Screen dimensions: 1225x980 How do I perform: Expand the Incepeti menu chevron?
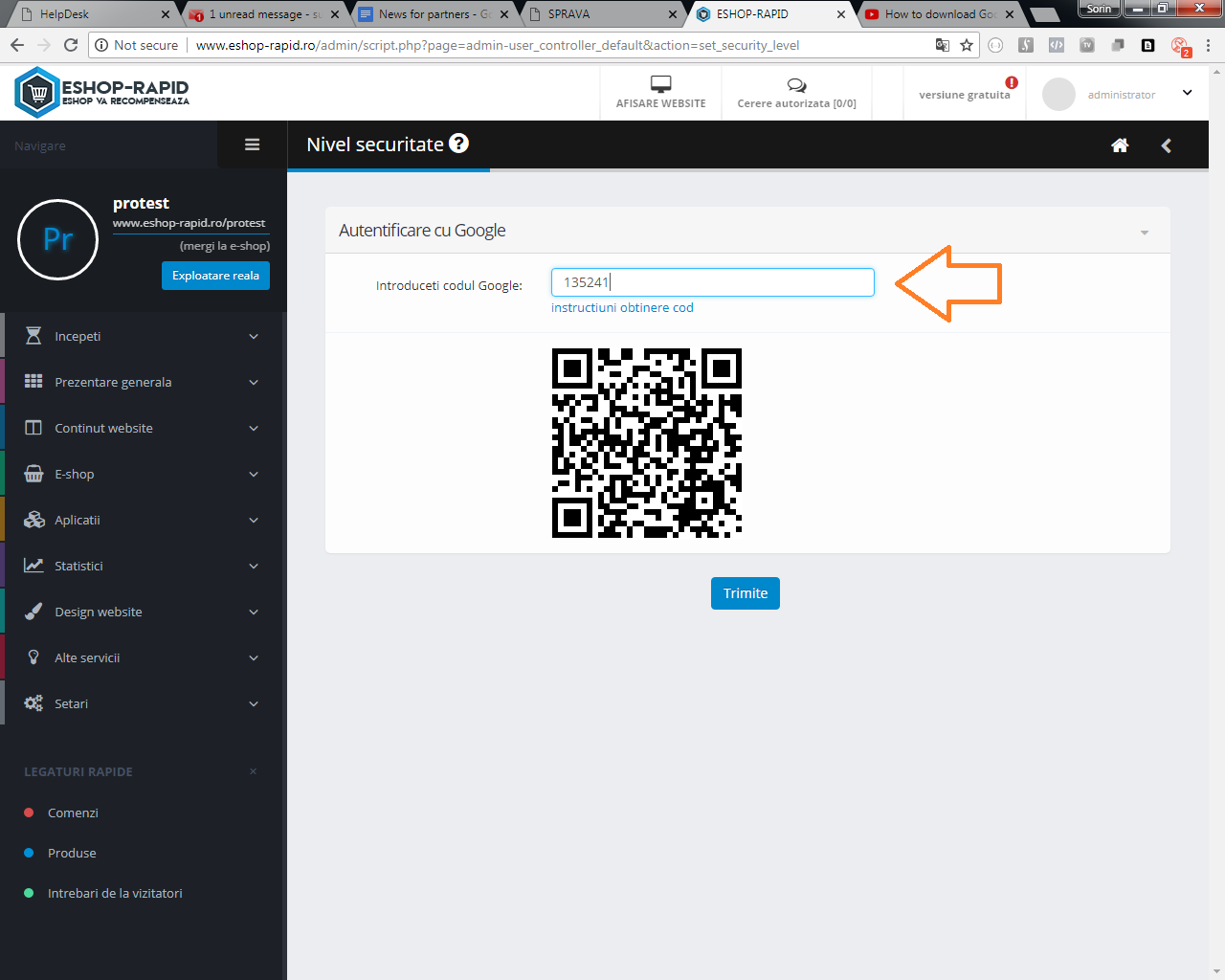(x=254, y=336)
